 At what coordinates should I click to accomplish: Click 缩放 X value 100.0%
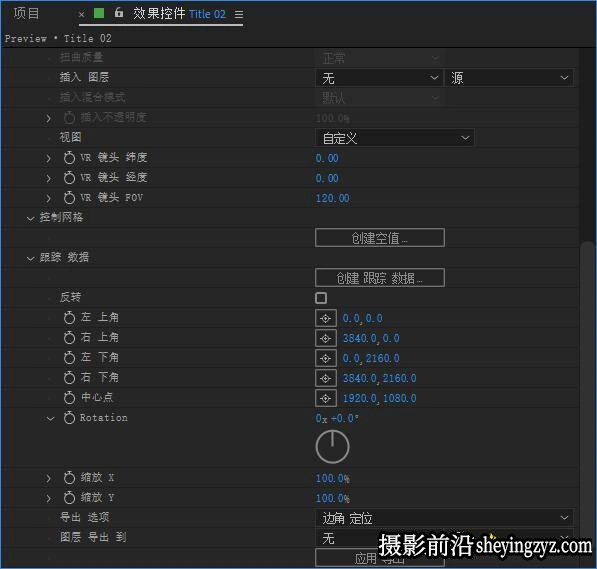pos(332,478)
